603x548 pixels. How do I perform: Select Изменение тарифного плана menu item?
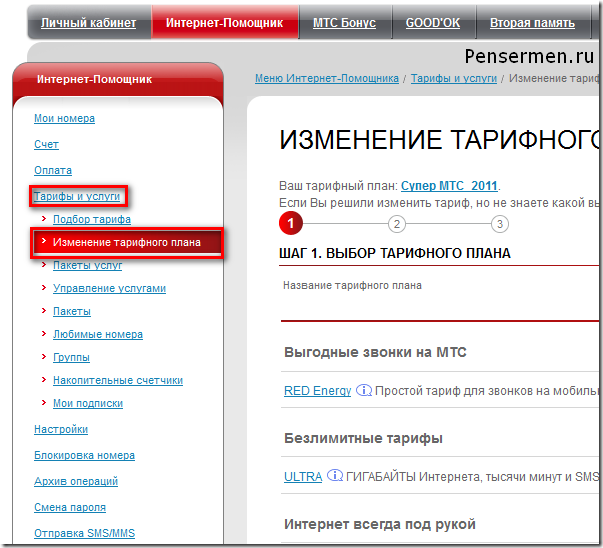[x=127, y=242]
